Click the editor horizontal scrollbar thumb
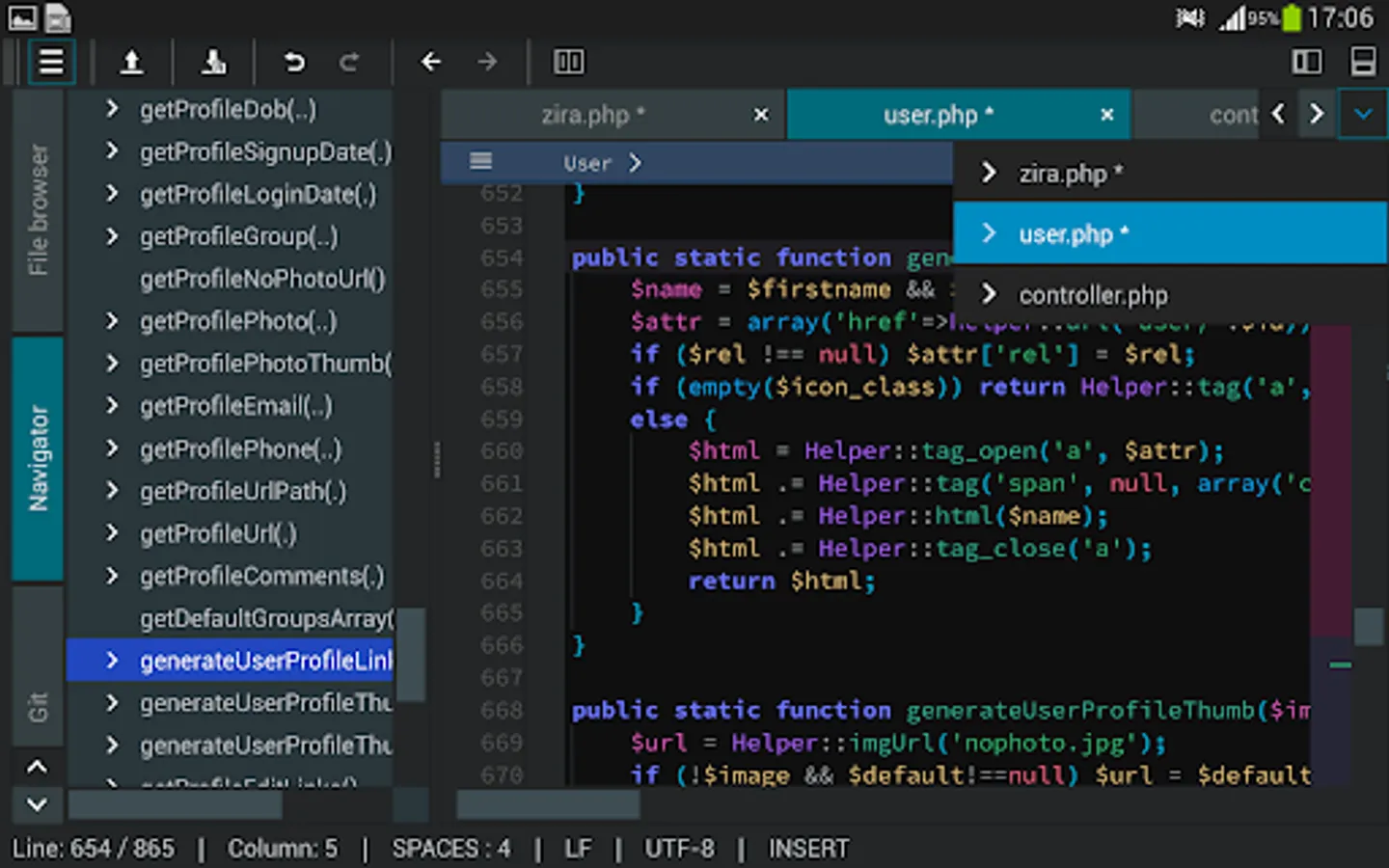 click(547, 803)
